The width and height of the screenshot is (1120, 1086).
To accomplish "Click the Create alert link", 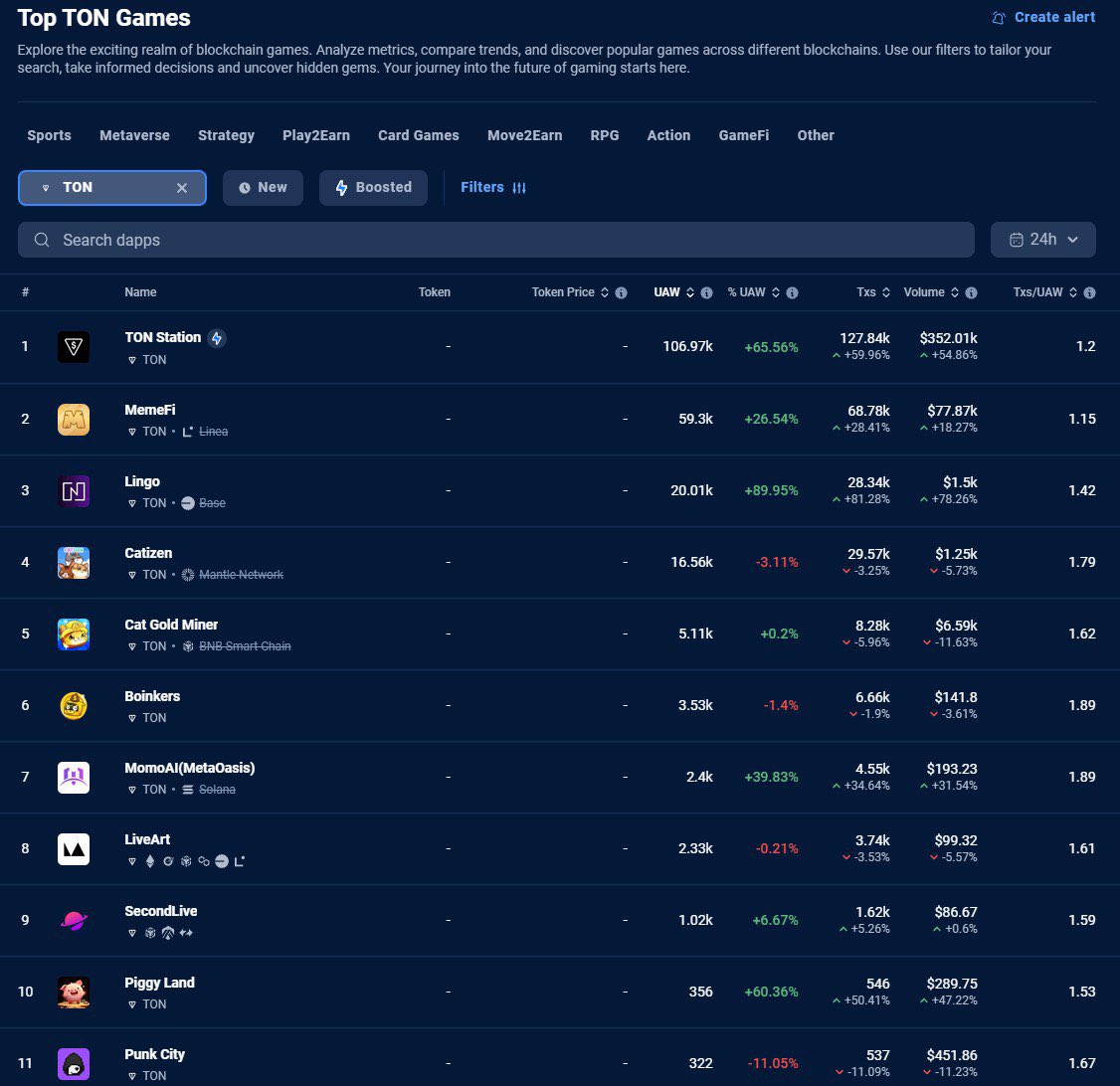I will point(1054,17).
